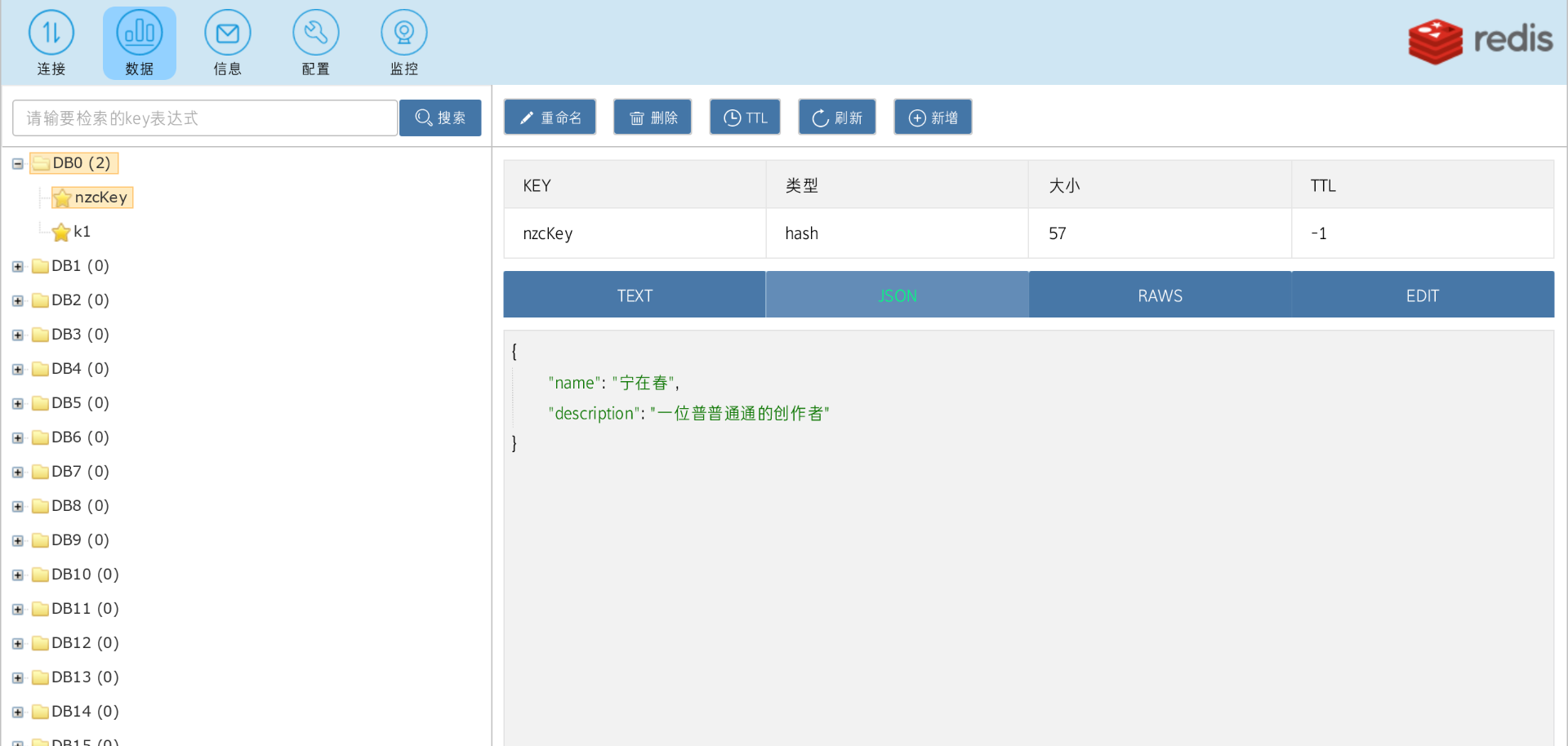Viewport: 1568px width, 746px height.
Task: Click the 重命名 rename button
Action: pos(550,118)
